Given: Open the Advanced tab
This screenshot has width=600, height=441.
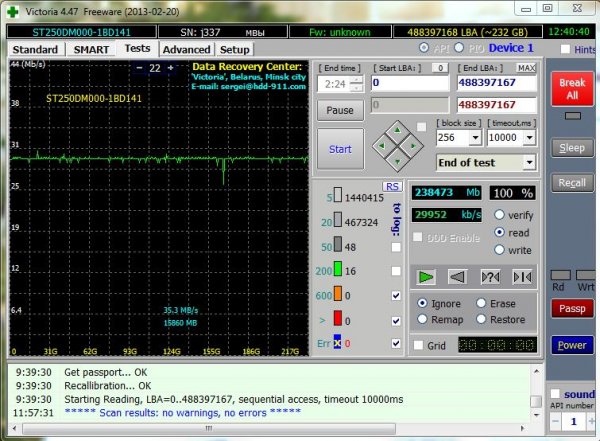Looking at the screenshot, I should pos(186,50).
